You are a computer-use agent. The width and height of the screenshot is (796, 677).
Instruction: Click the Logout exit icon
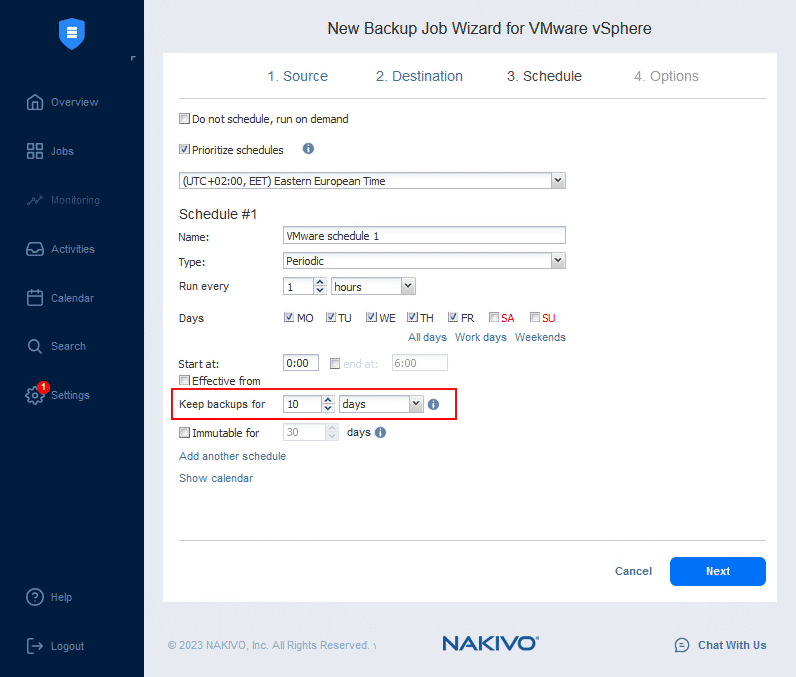35,646
